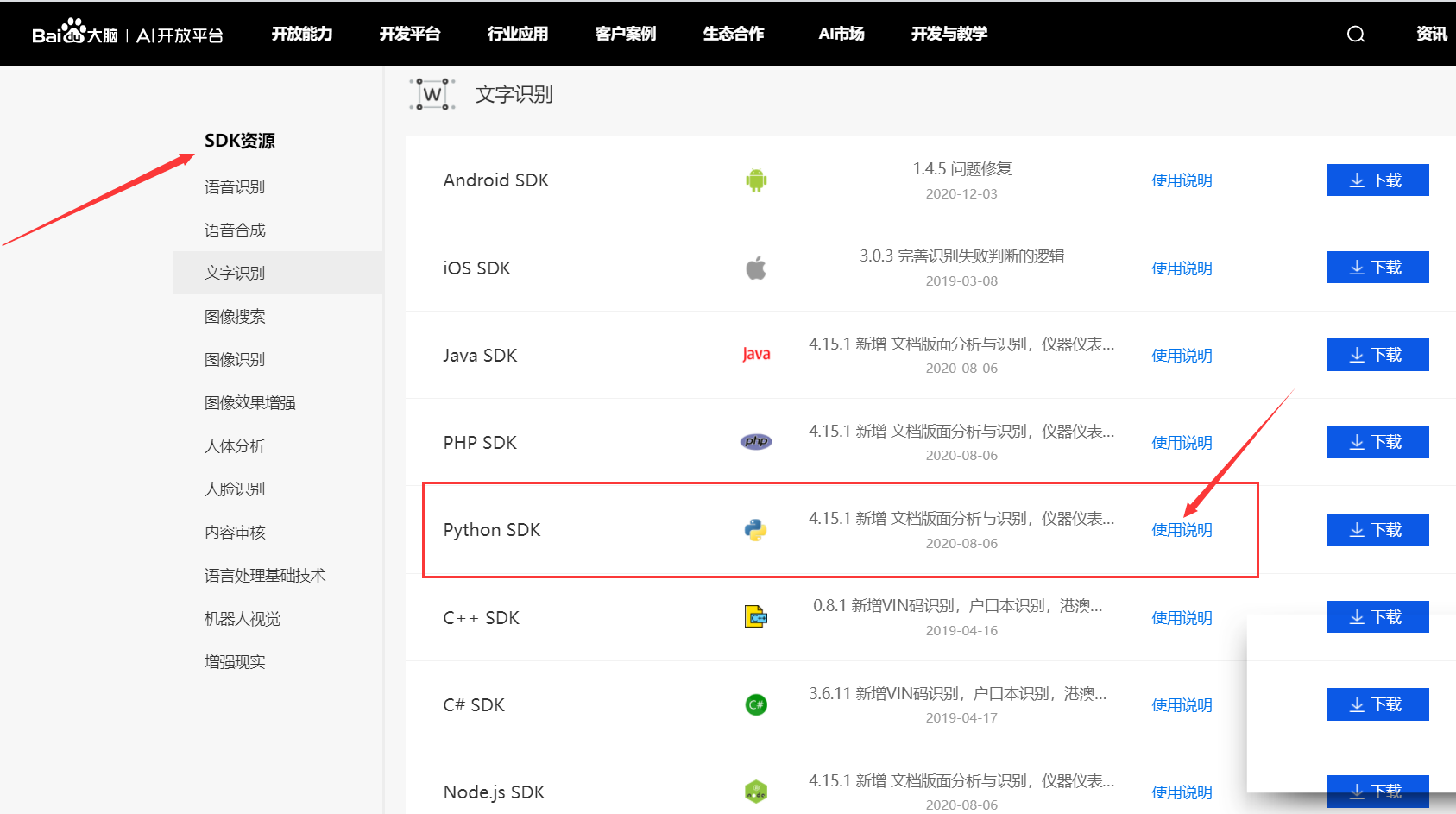Click the Apple logo icon for iOS SDK

coord(756,268)
